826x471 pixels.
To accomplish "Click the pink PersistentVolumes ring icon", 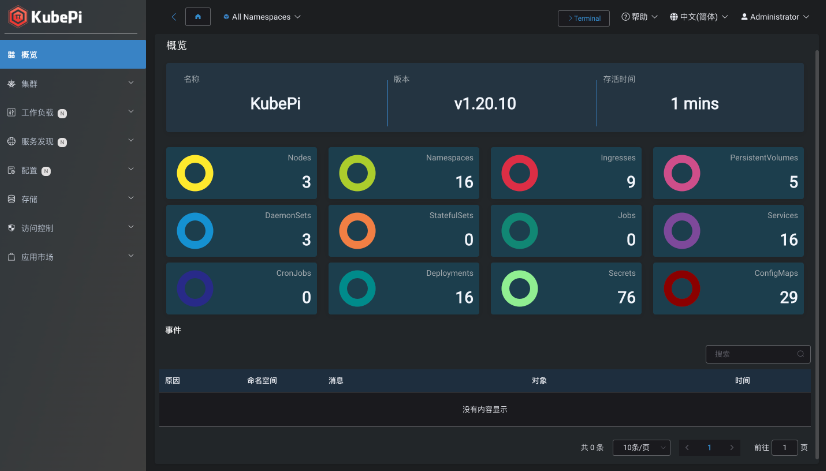I will pos(682,173).
